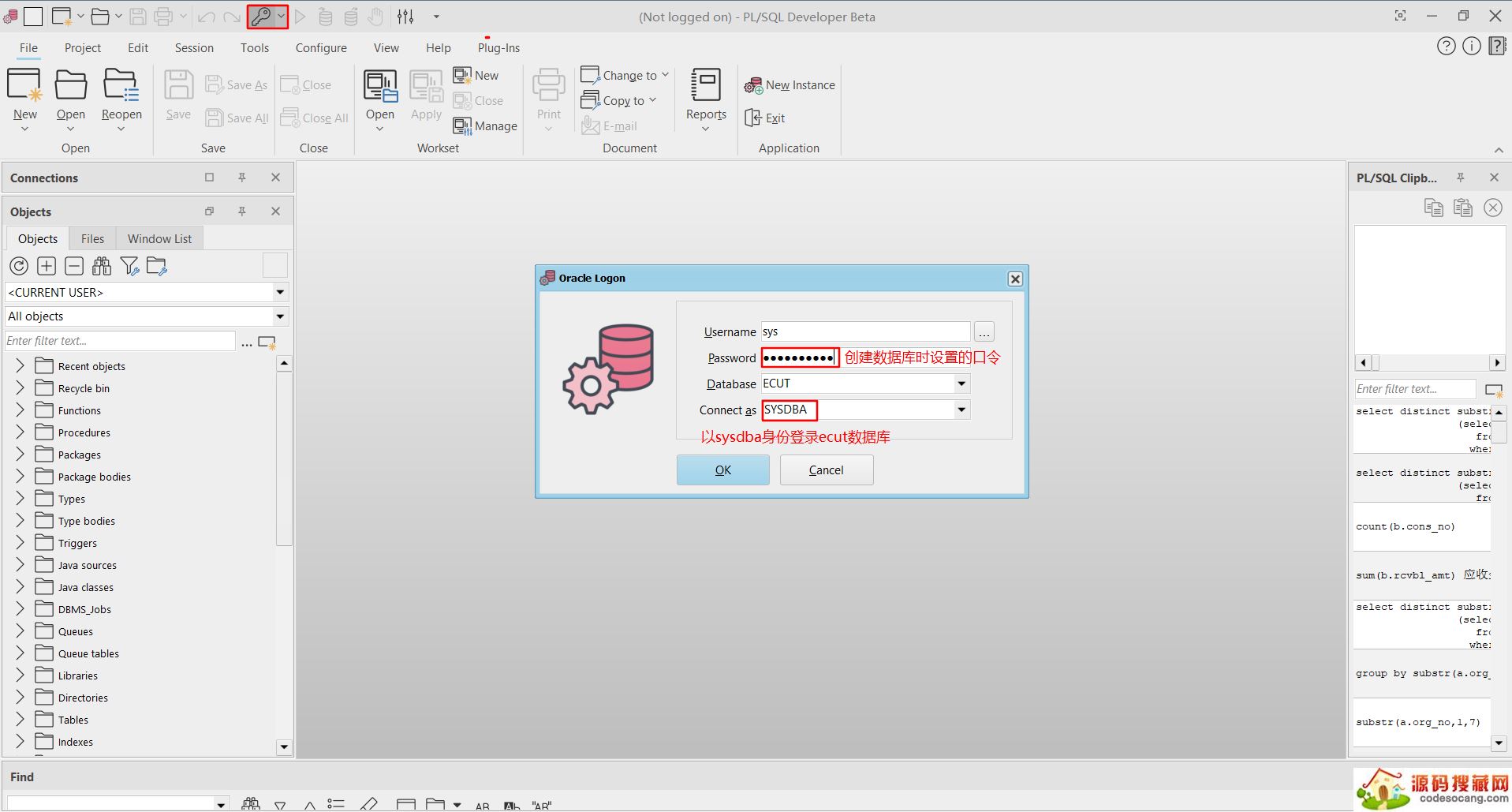Open the Plug-Ins menu
This screenshot has height=812, width=1512.
pyautogui.click(x=498, y=47)
